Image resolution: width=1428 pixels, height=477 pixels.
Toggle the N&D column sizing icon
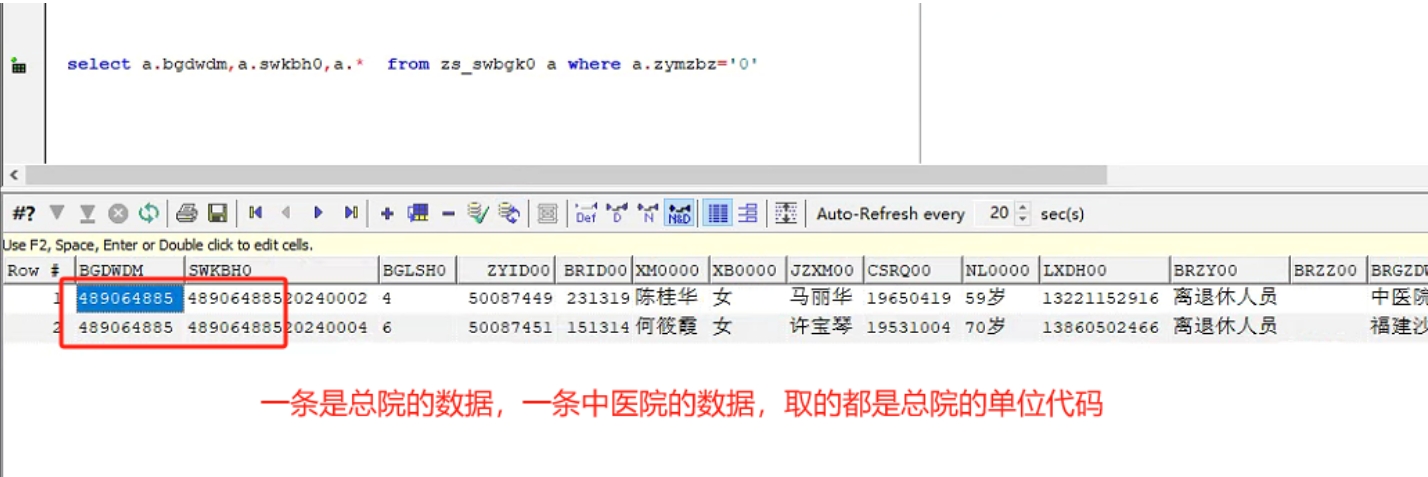point(680,213)
